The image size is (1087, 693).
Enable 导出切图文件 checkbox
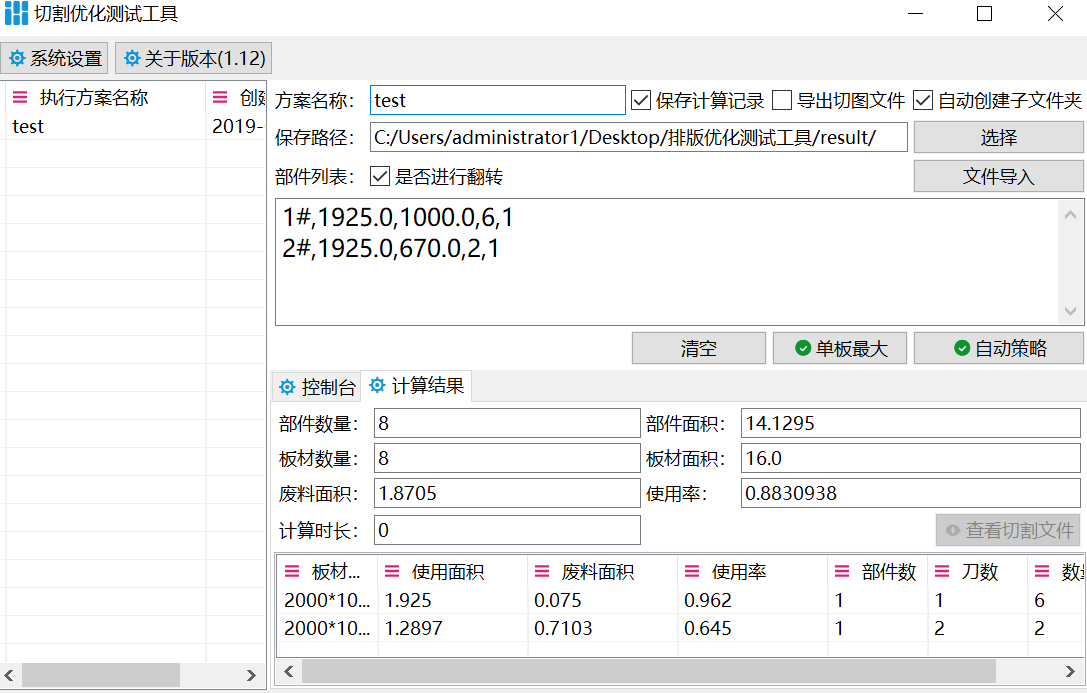point(782,100)
